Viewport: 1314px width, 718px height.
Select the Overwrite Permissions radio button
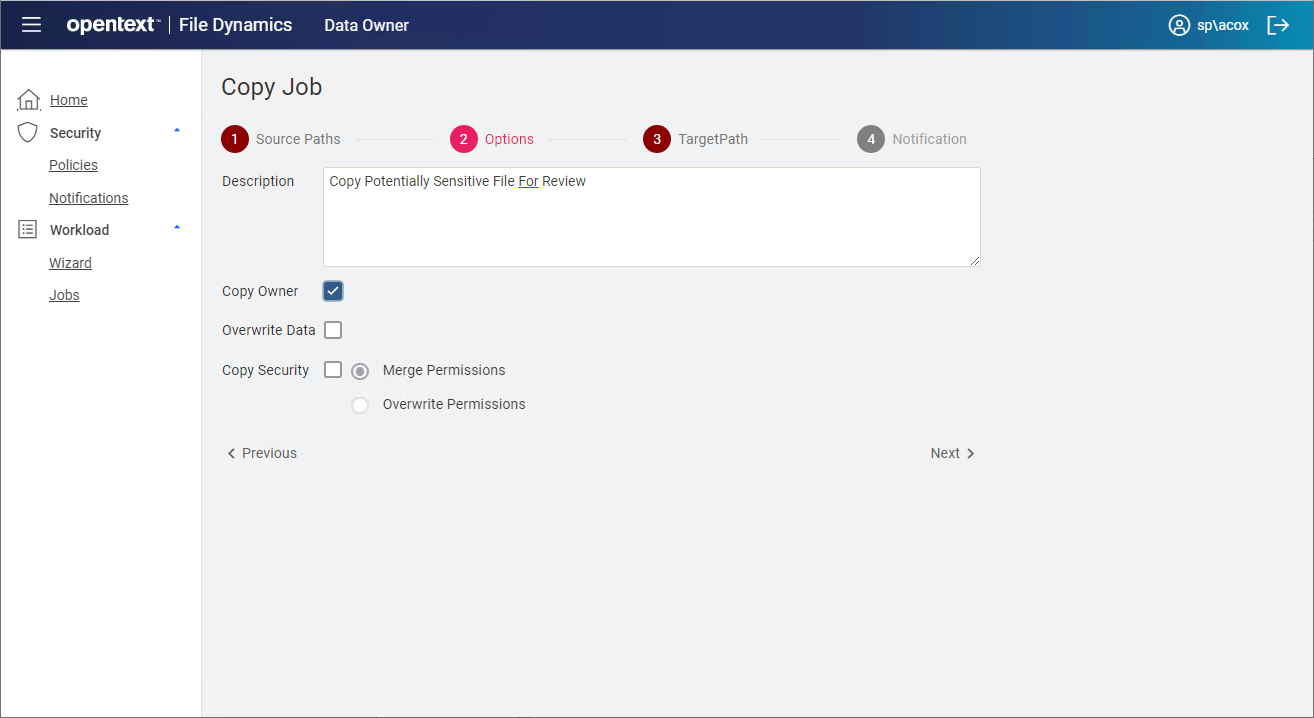(360, 405)
